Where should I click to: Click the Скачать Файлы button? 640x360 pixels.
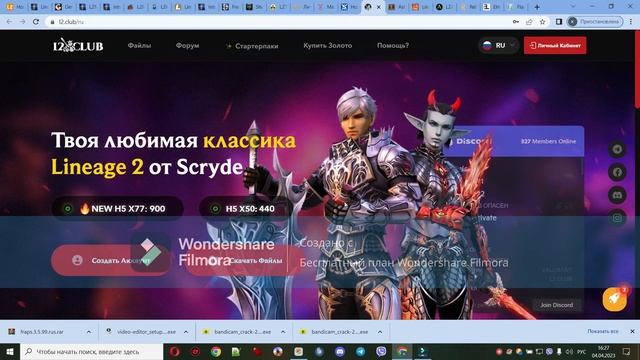coord(245,260)
